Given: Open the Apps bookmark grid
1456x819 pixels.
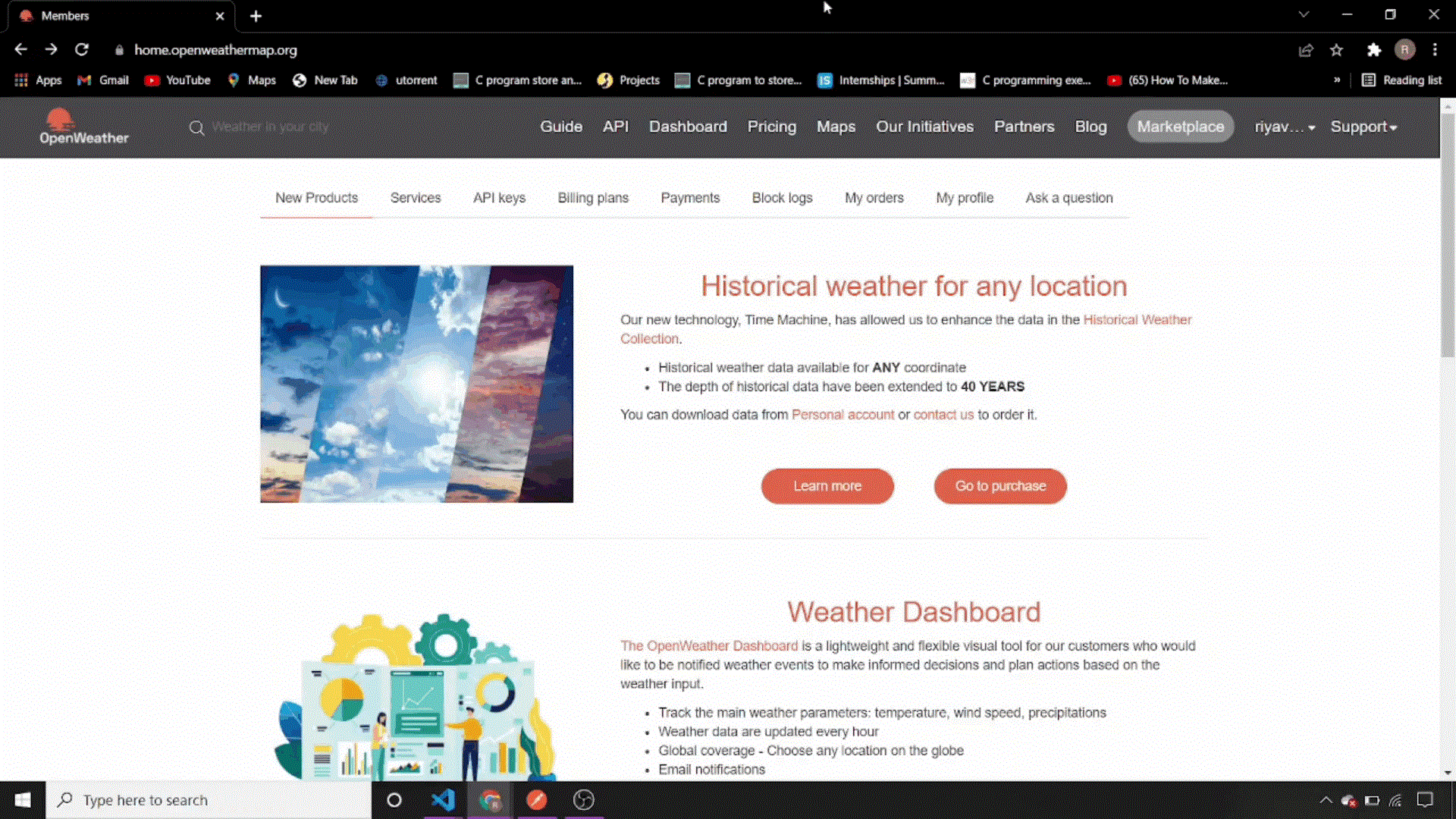Looking at the screenshot, I should click(38, 80).
